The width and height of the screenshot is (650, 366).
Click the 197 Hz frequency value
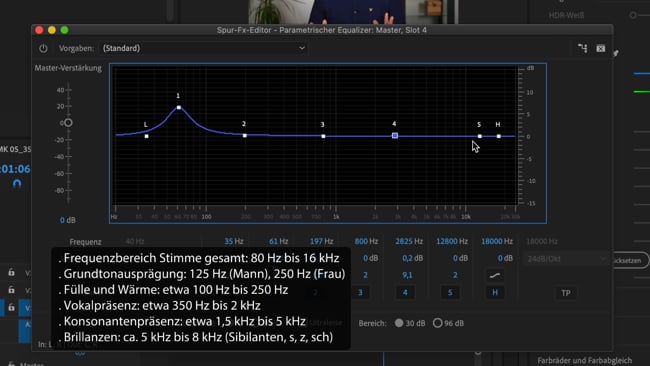point(322,241)
